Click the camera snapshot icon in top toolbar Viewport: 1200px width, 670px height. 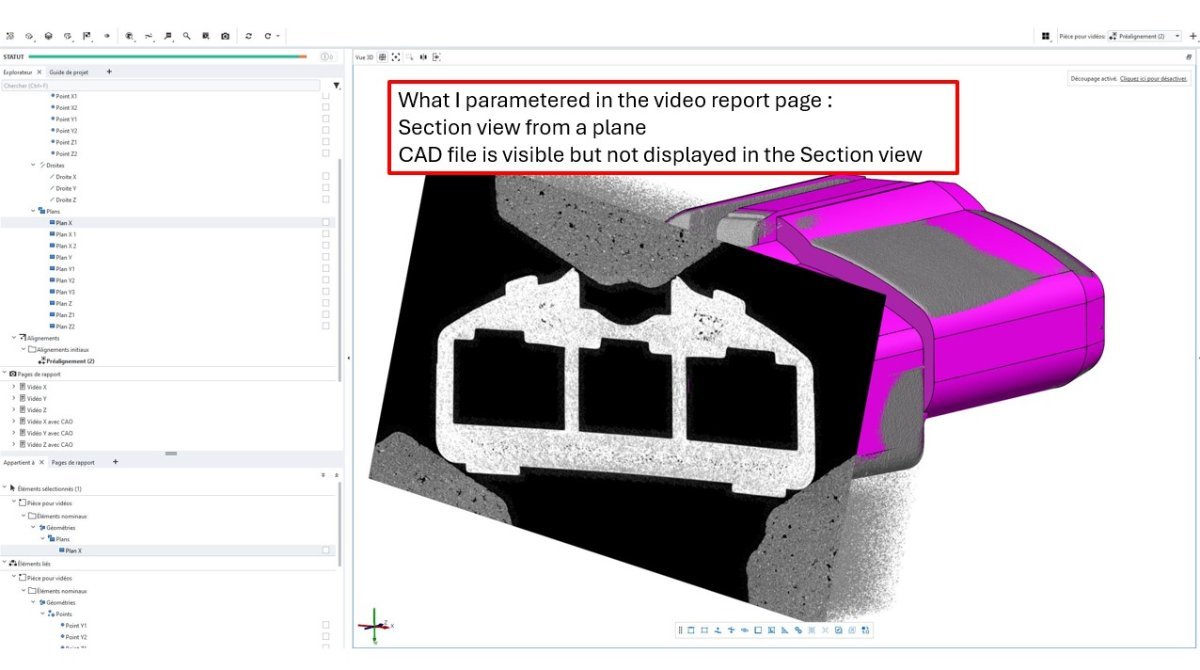pos(225,36)
